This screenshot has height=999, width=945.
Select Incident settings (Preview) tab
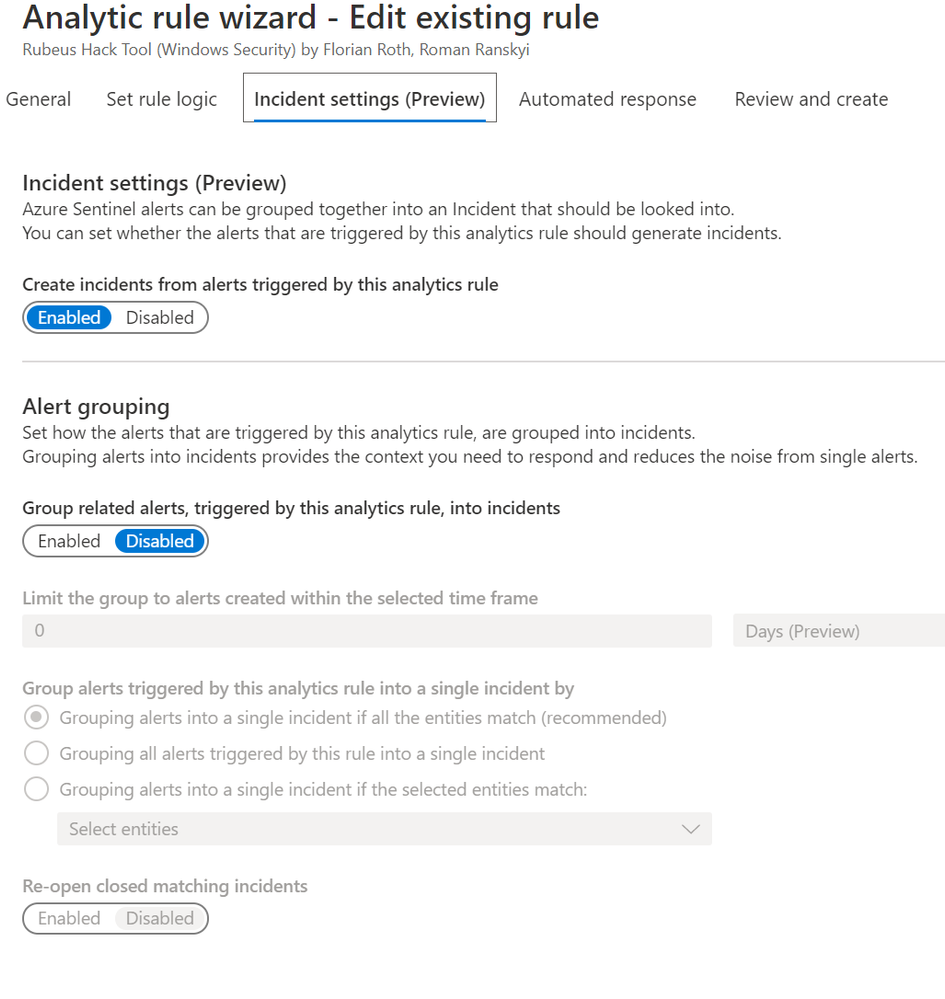coord(369,99)
